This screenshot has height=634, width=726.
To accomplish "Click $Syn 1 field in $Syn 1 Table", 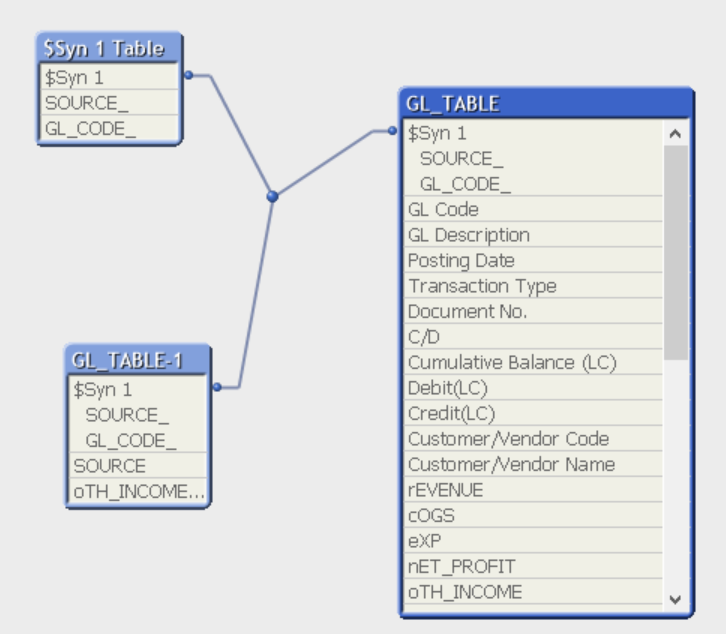I will pos(110,77).
